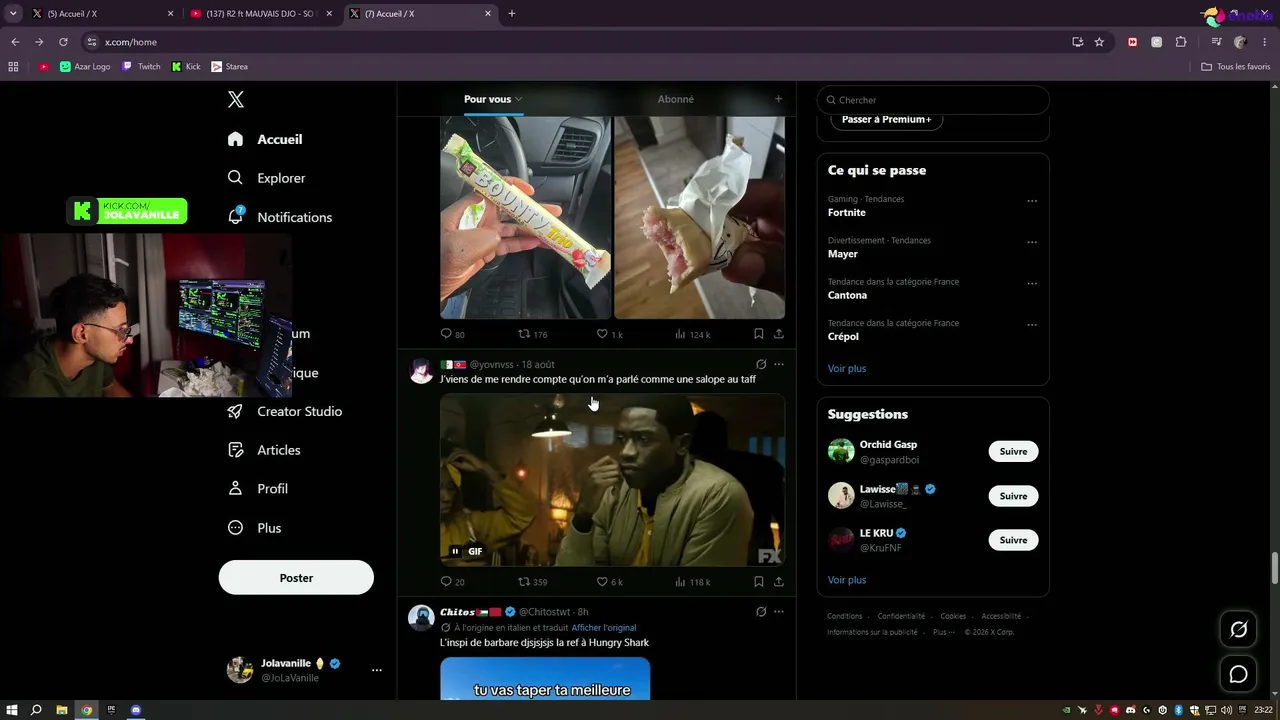This screenshot has height=720, width=1280.
Task: Open the Cantona trend options menu
Action: (1032, 284)
